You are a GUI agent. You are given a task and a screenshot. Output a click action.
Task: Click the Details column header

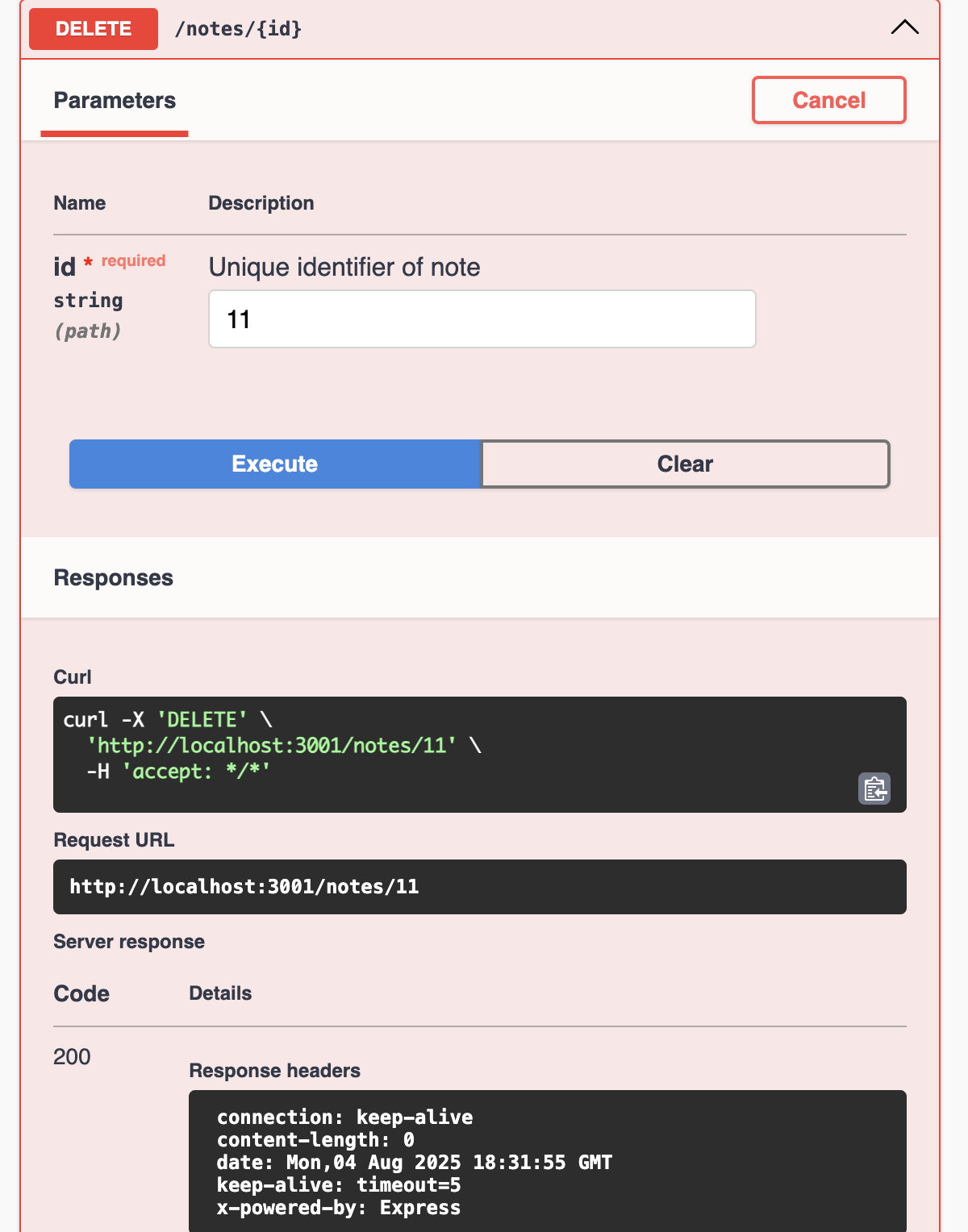220,993
